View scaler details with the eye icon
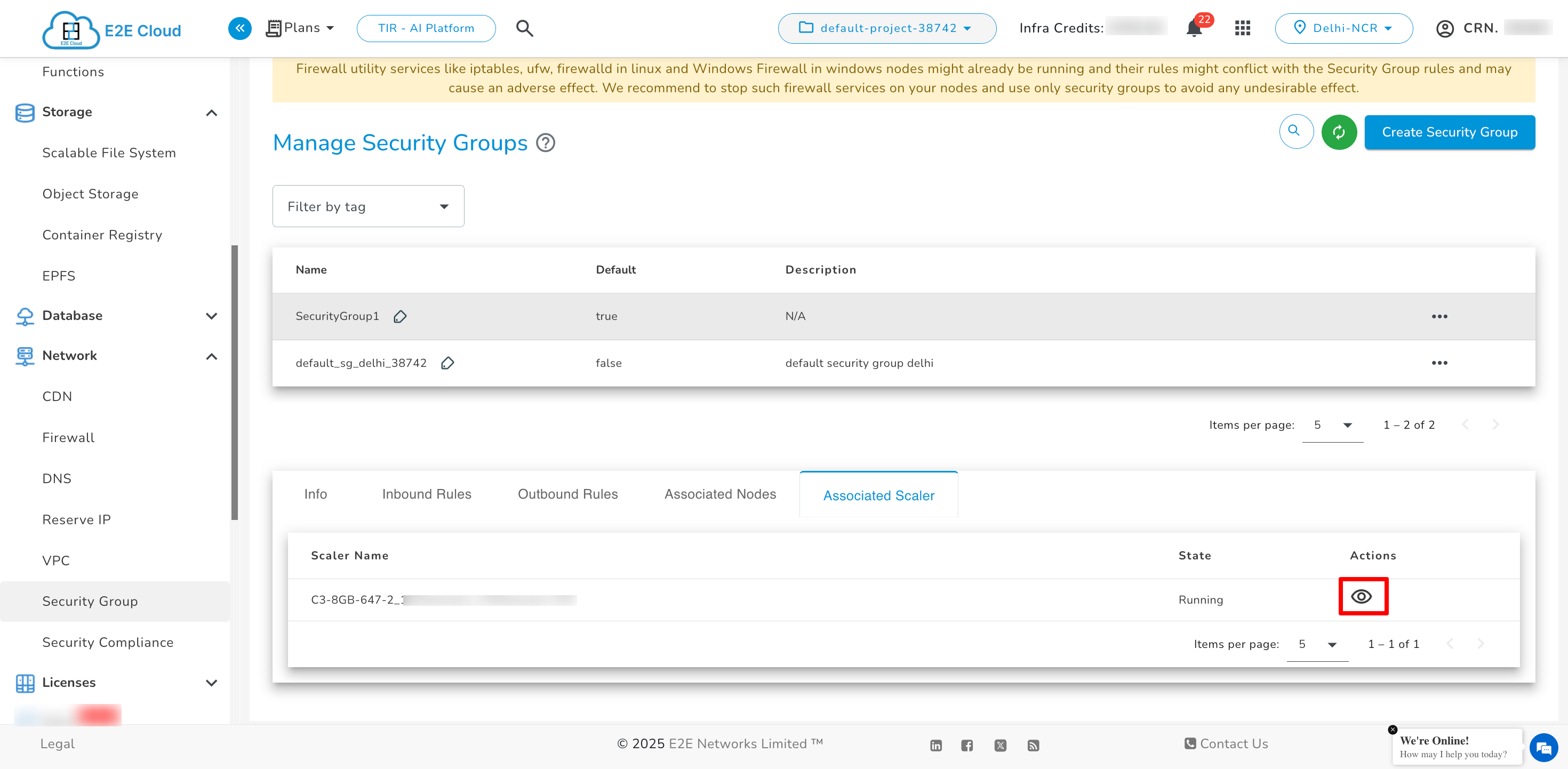Viewport: 1568px width, 769px height. tap(1362, 597)
